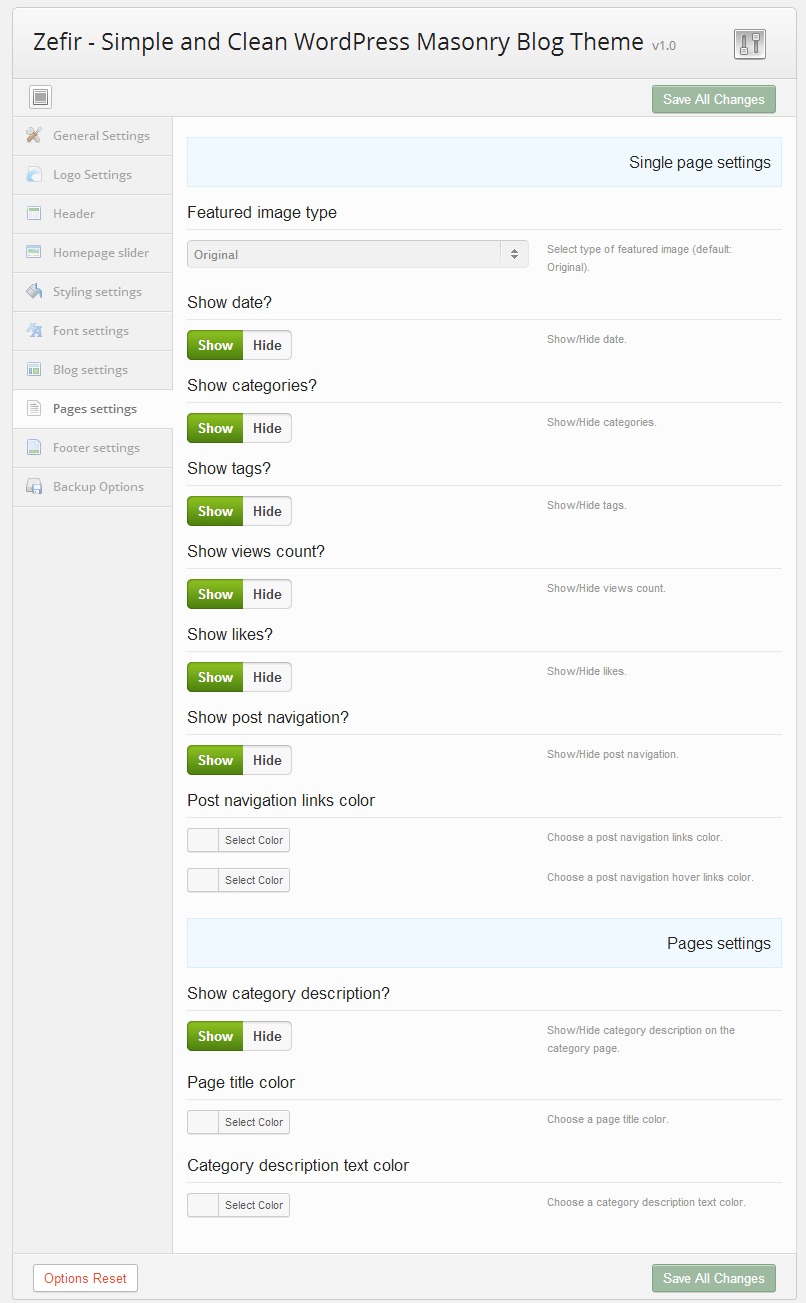806x1303 pixels.
Task: Switch to Footer settings tab
Action: (96, 448)
